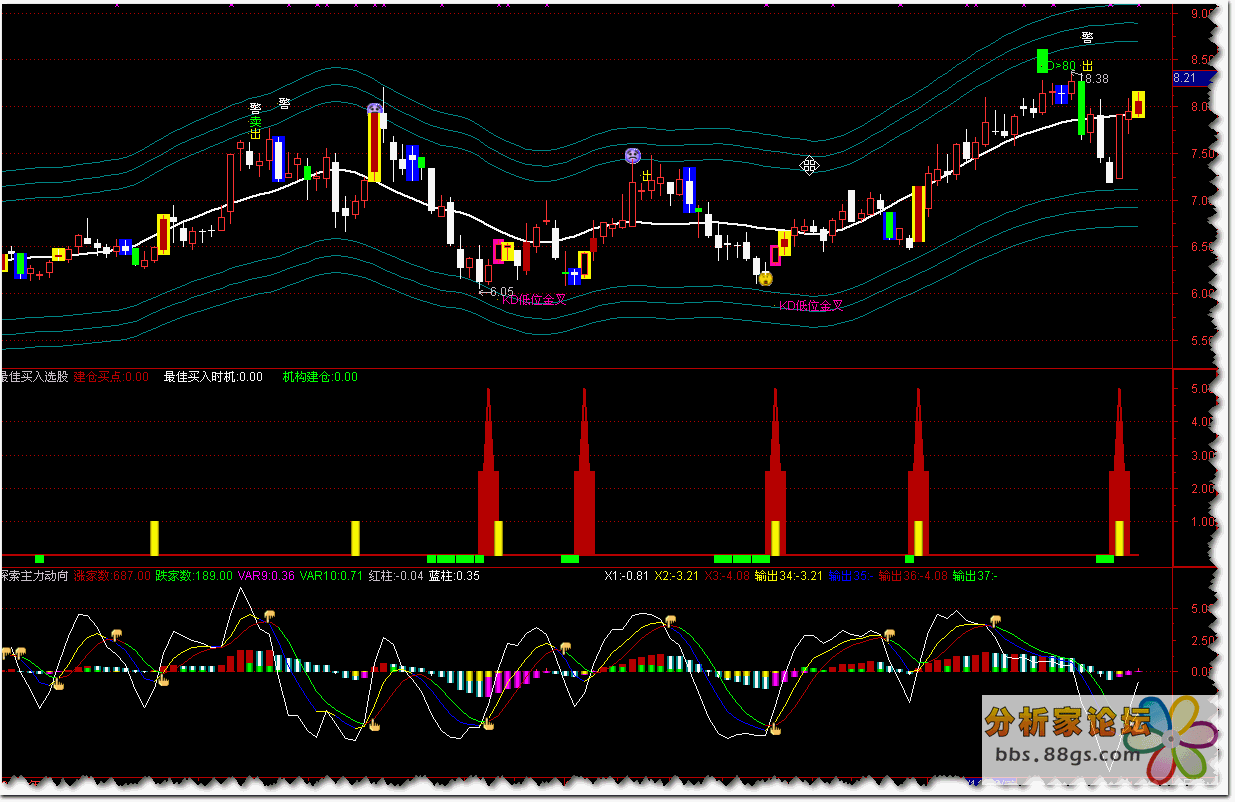Image resolution: width=1235 pixels, height=802 pixels.
Task: Click the 输出36:-4.08 readout
Action: pyautogui.click(x=914, y=576)
